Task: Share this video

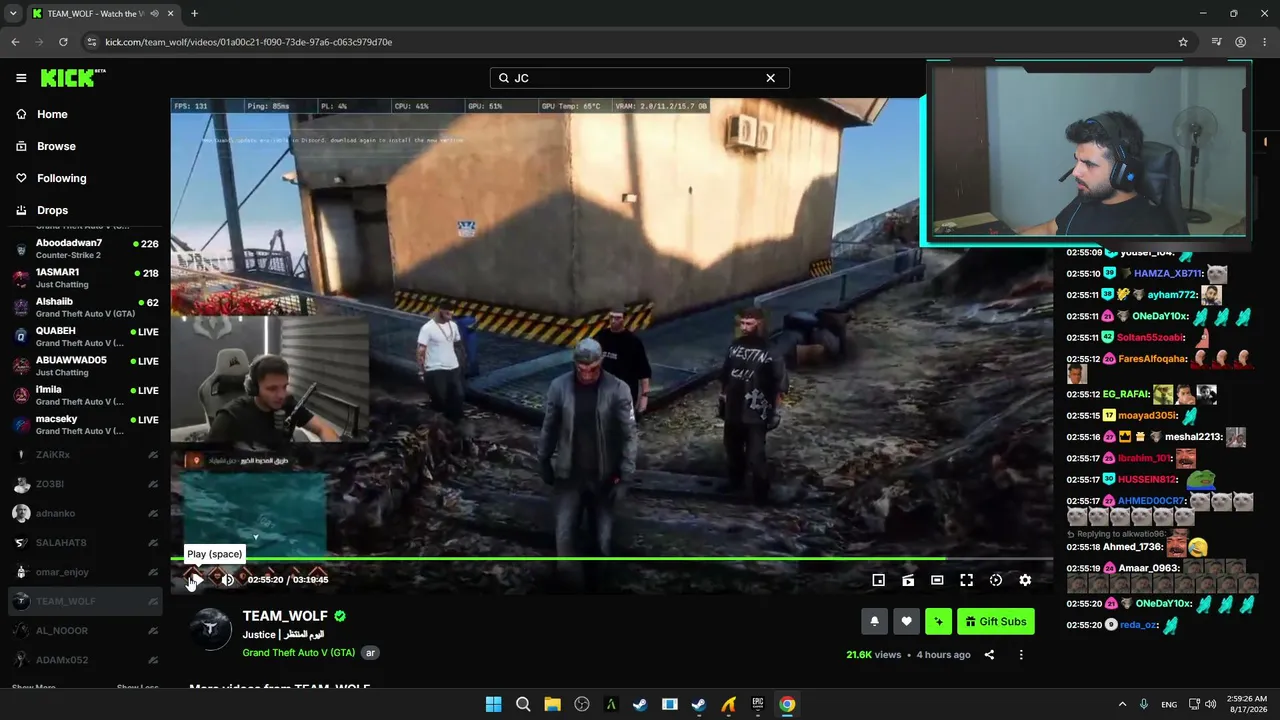Action: point(989,655)
